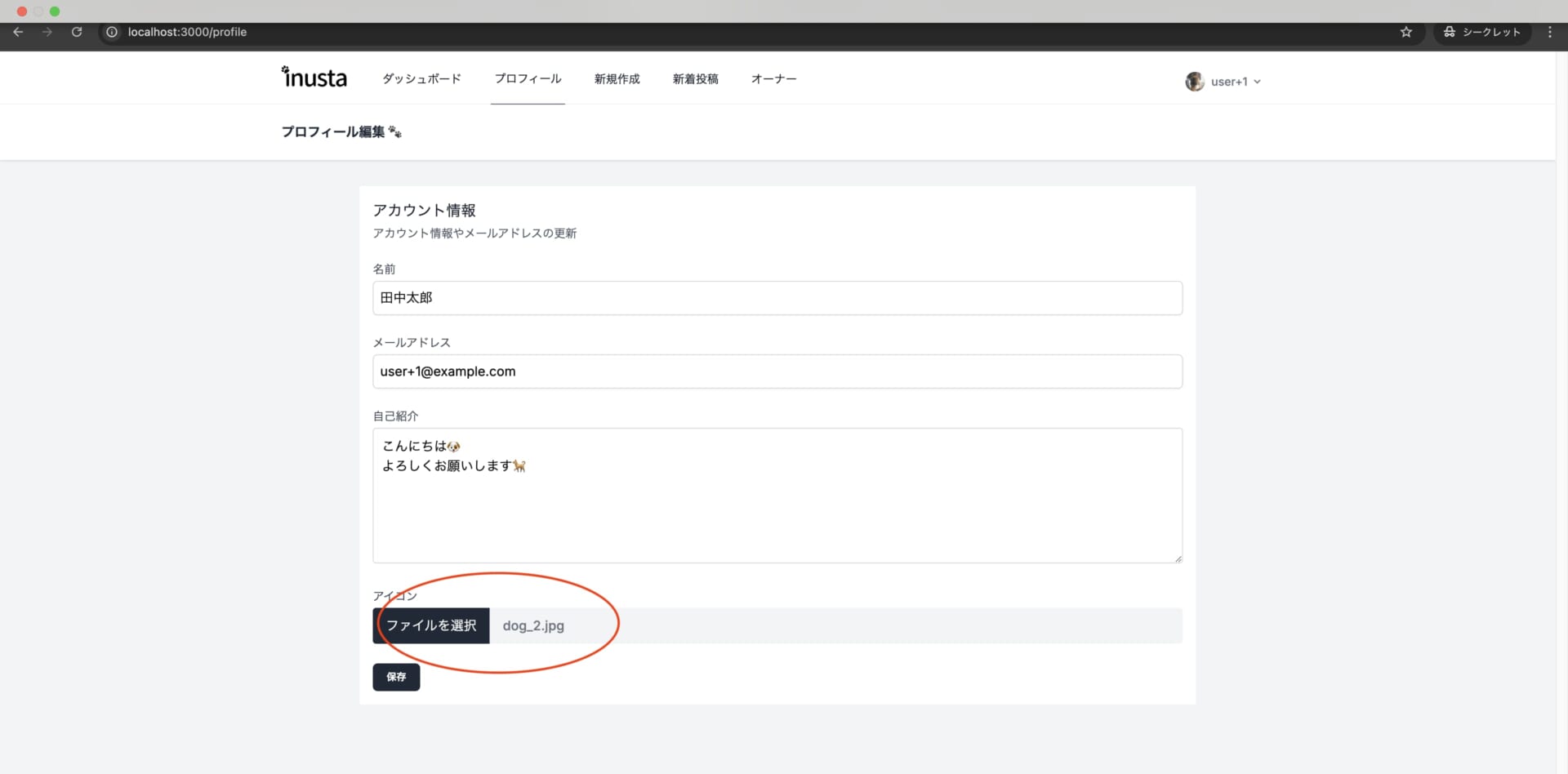1568x774 pixels.
Task: Click inside the 自己紹介 textarea
Action: pyautogui.click(x=777, y=496)
